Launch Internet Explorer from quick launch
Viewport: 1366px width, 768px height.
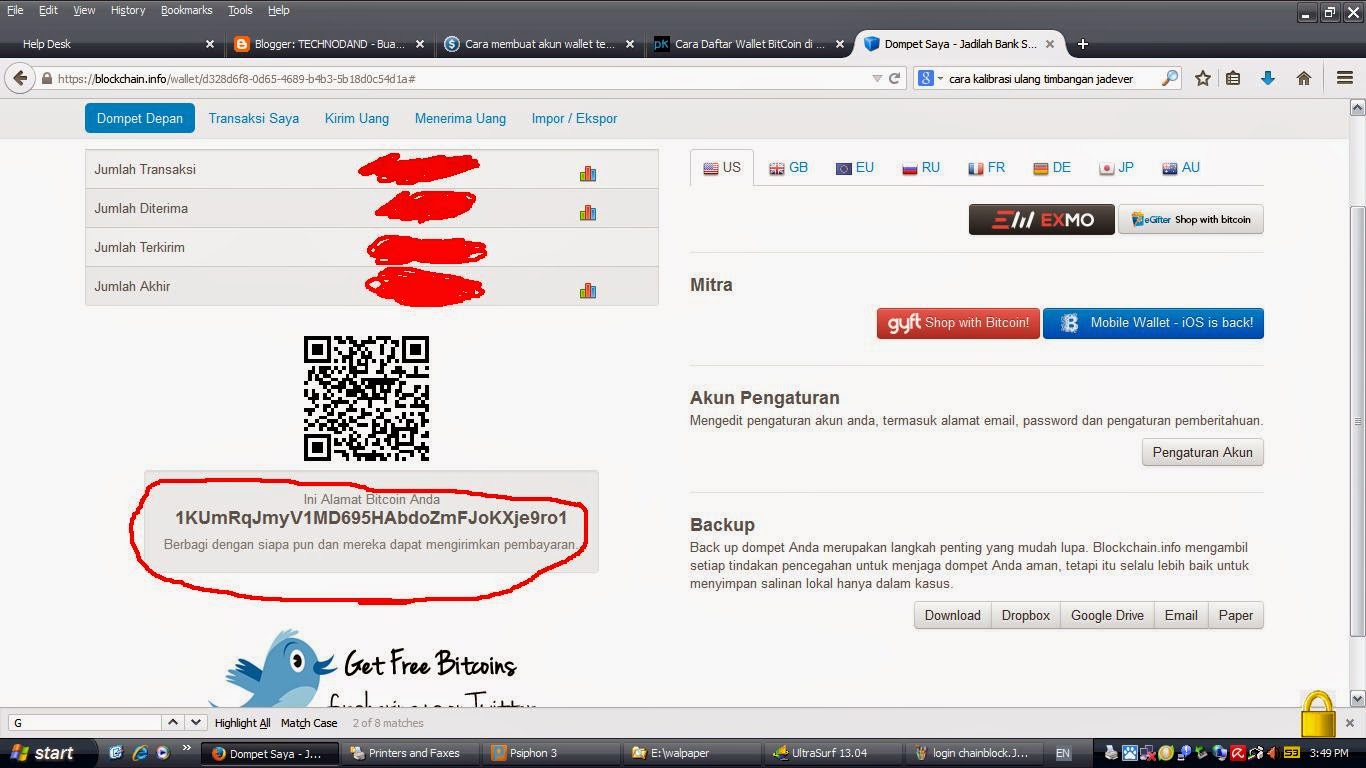(139, 753)
